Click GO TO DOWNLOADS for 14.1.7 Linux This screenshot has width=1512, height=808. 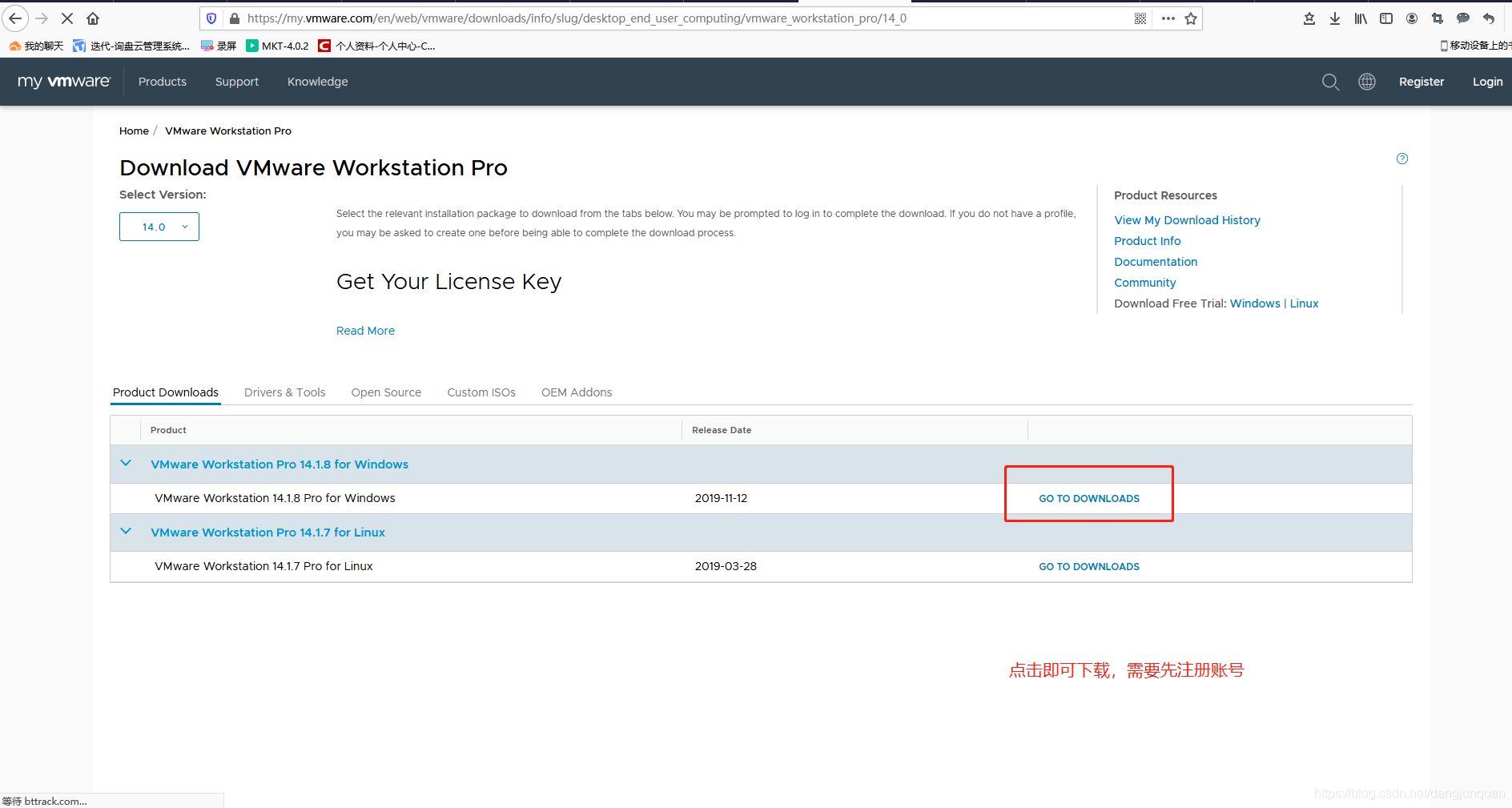(1089, 566)
